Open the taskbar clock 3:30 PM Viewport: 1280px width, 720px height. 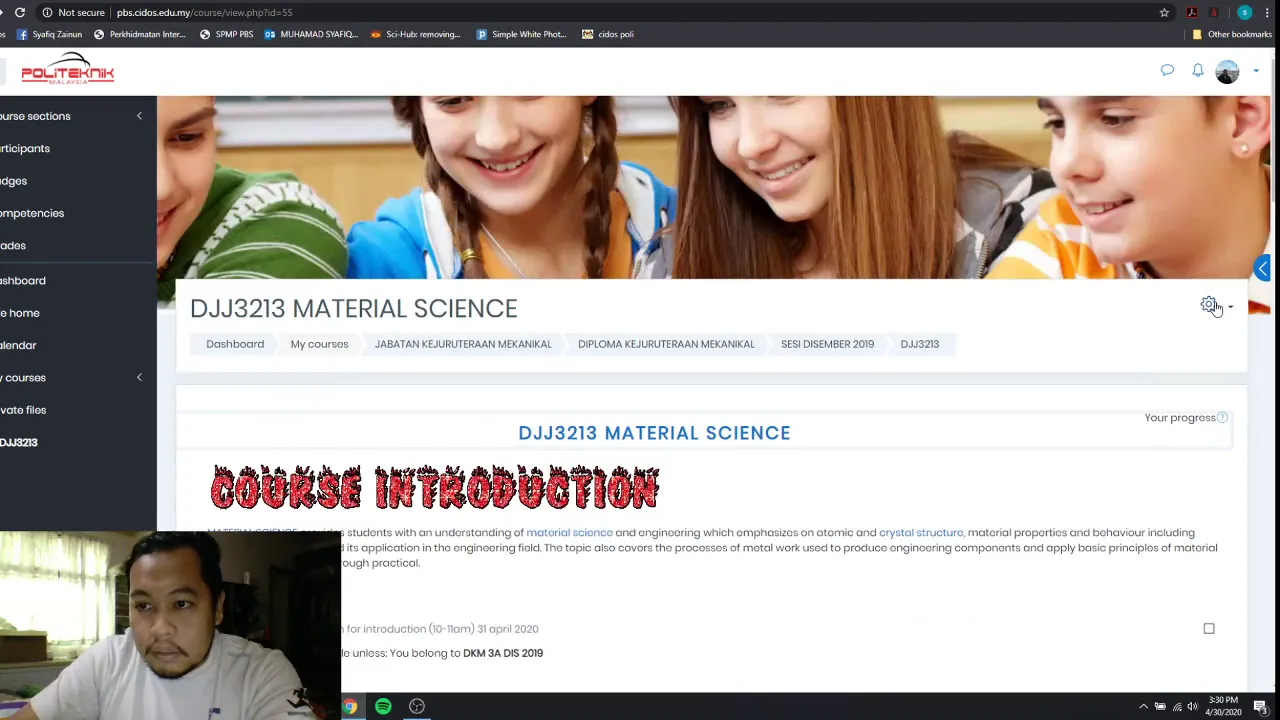point(1223,706)
